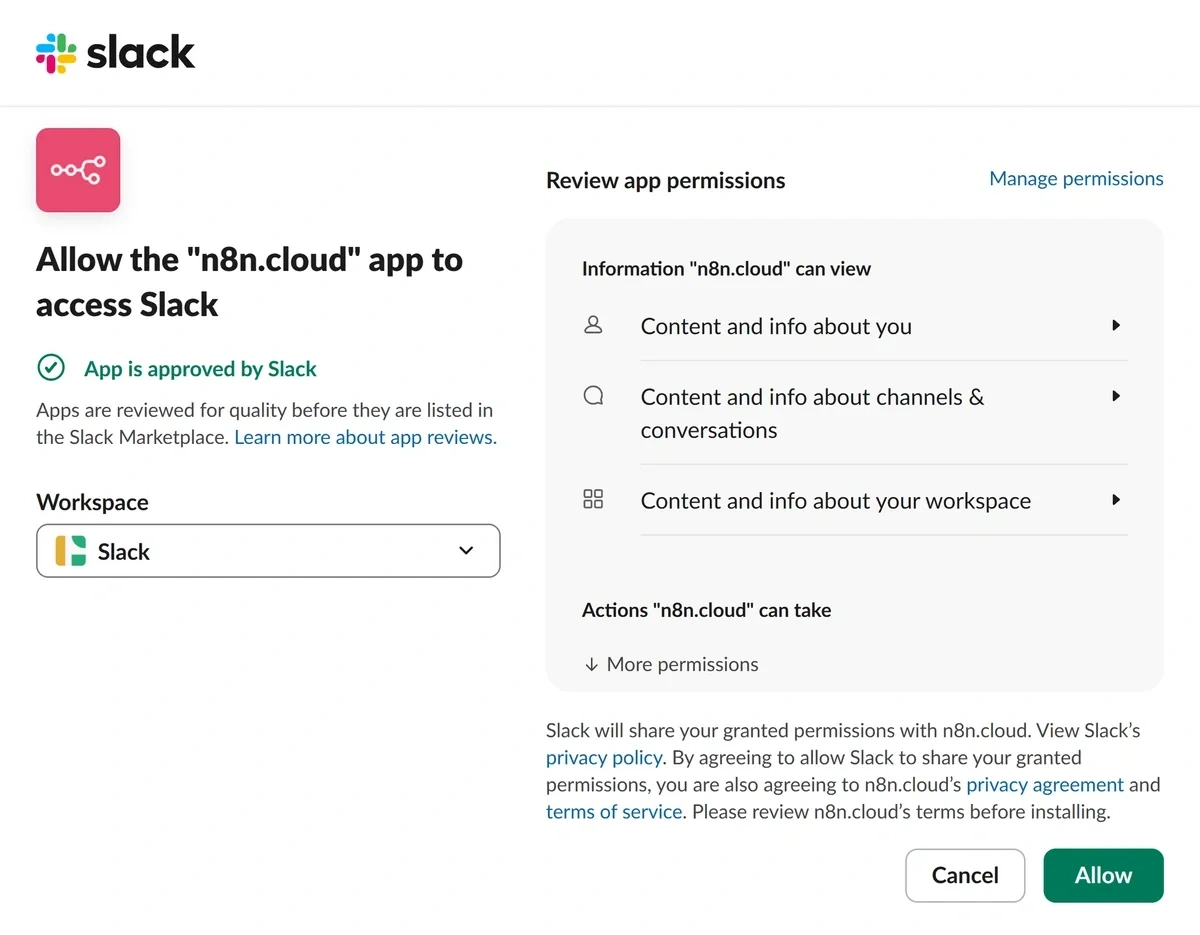
Task: Click the grid icon beside workspace info
Action: pyautogui.click(x=593, y=499)
